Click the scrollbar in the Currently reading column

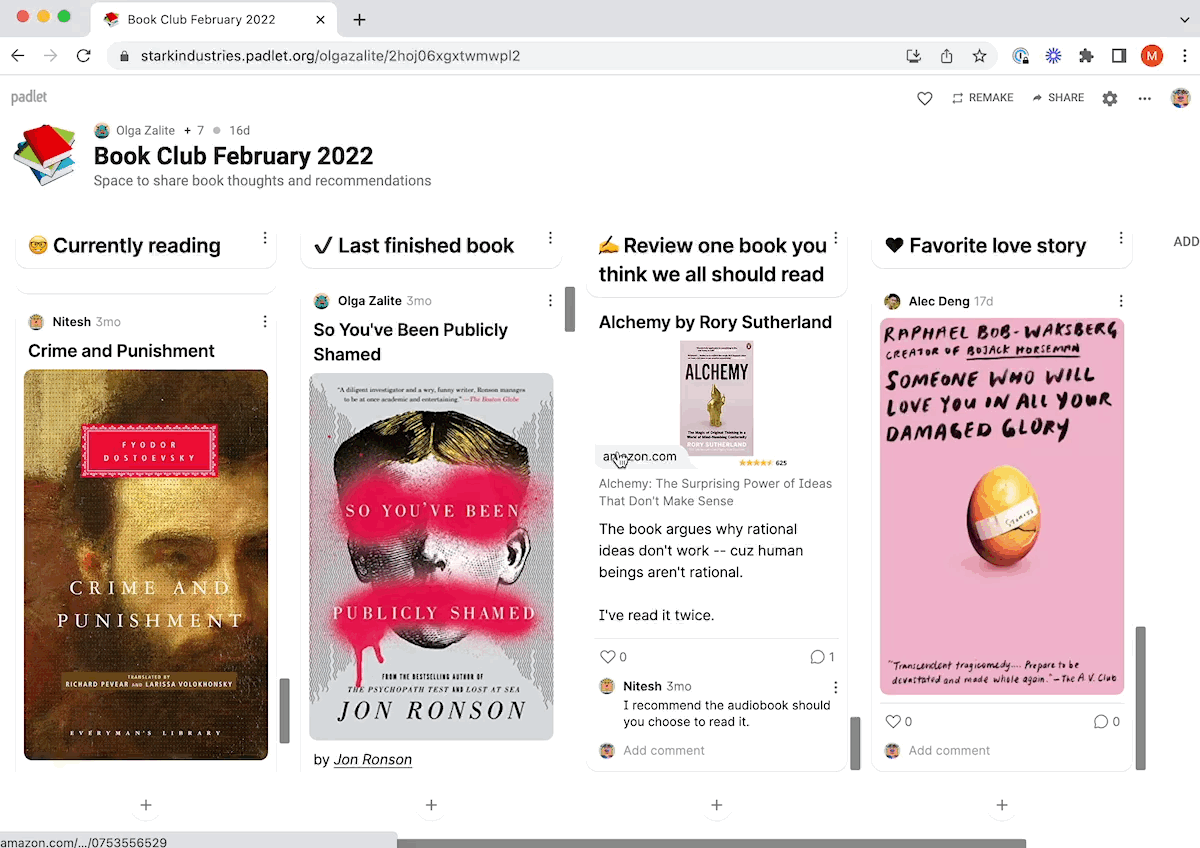click(x=284, y=711)
